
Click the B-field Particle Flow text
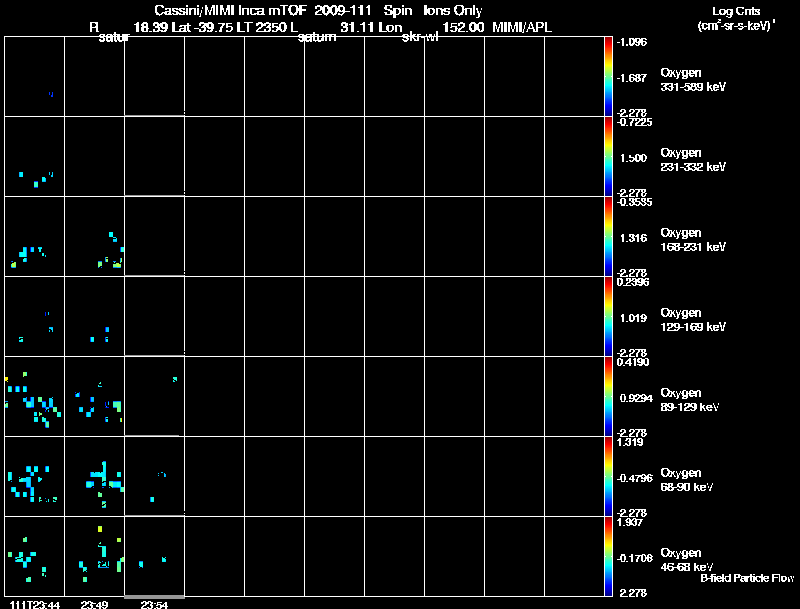[747, 578]
